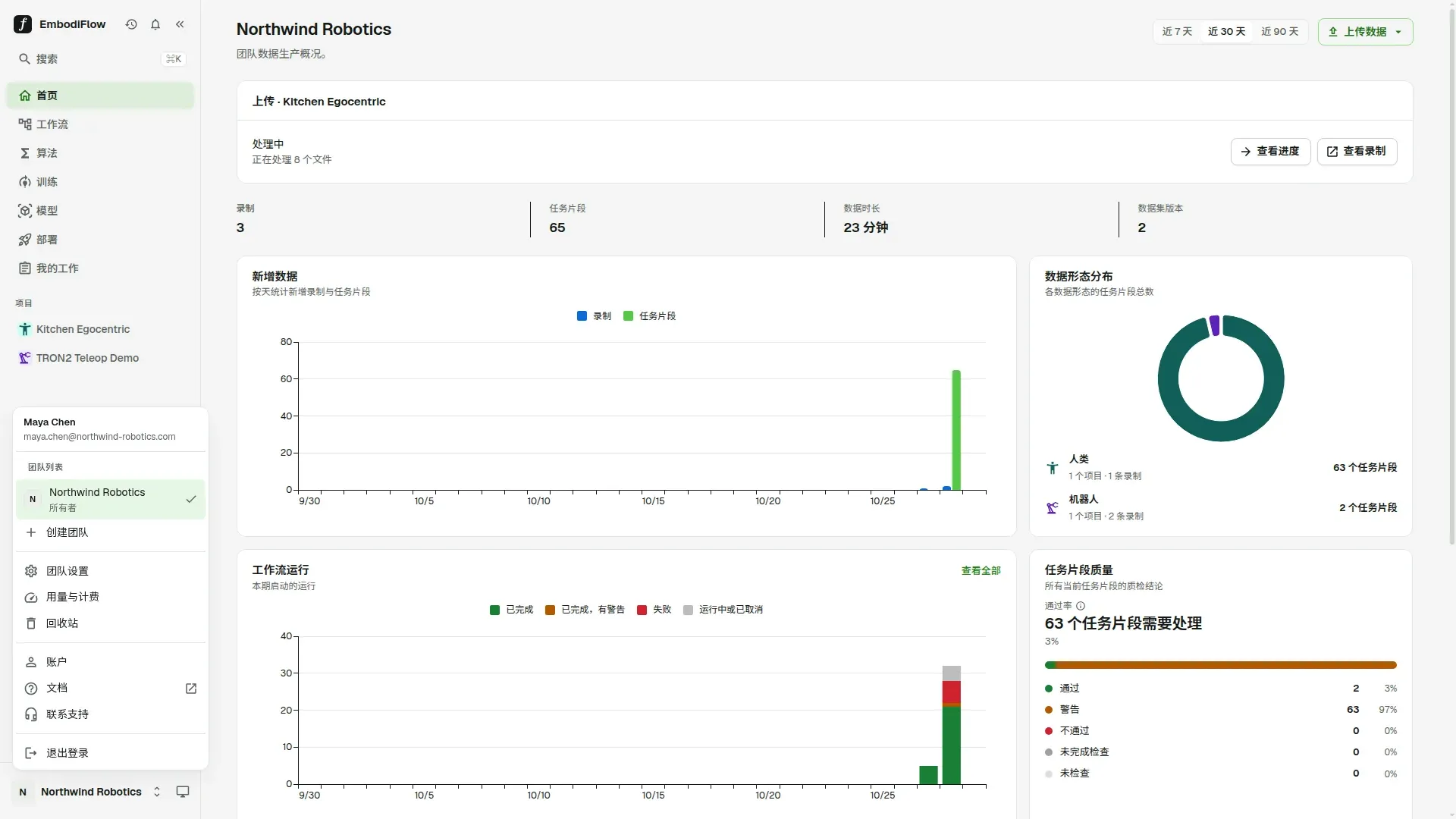Click the 通过率 info icon

(1081, 606)
